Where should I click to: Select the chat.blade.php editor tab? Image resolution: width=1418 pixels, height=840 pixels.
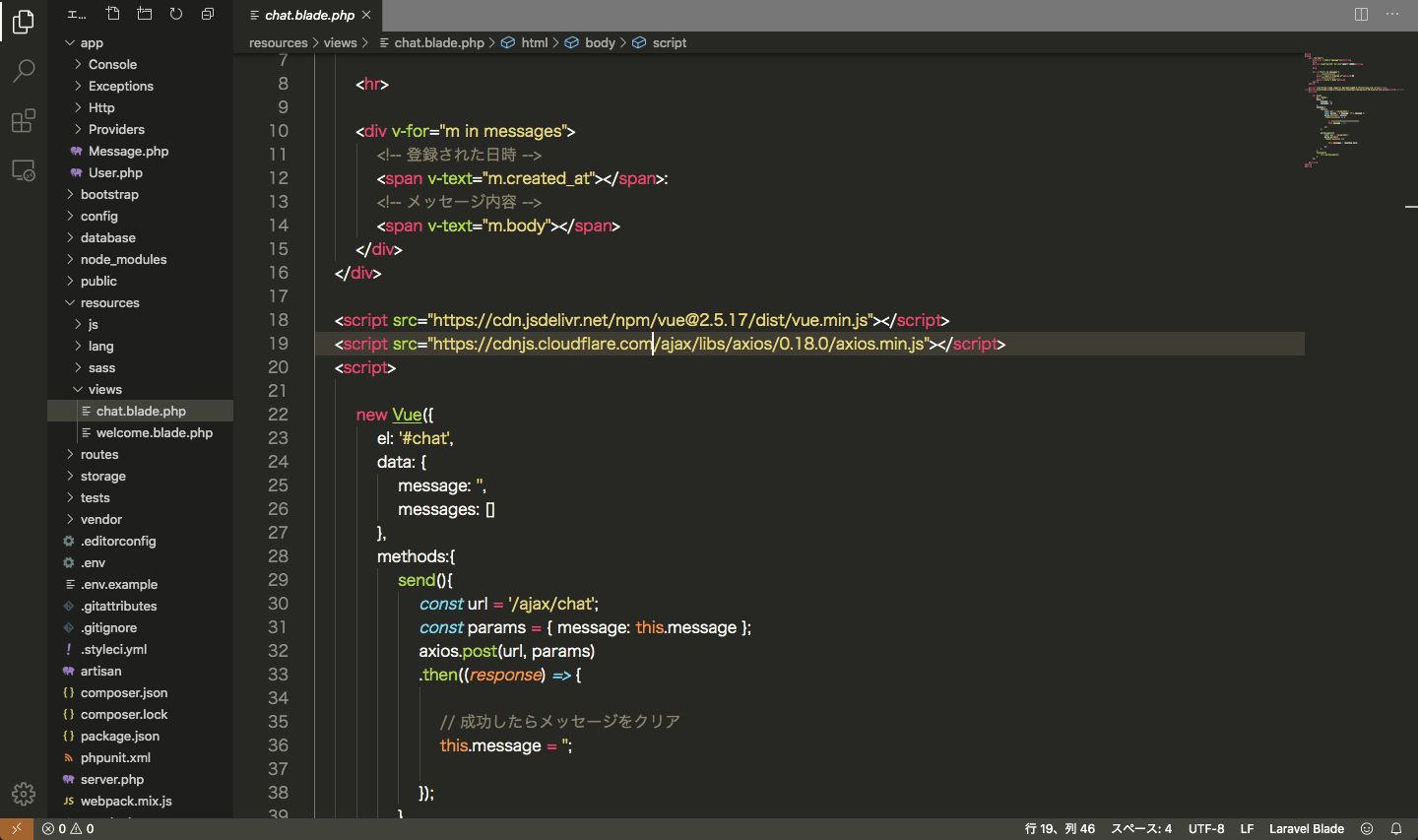tap(308, 15)
